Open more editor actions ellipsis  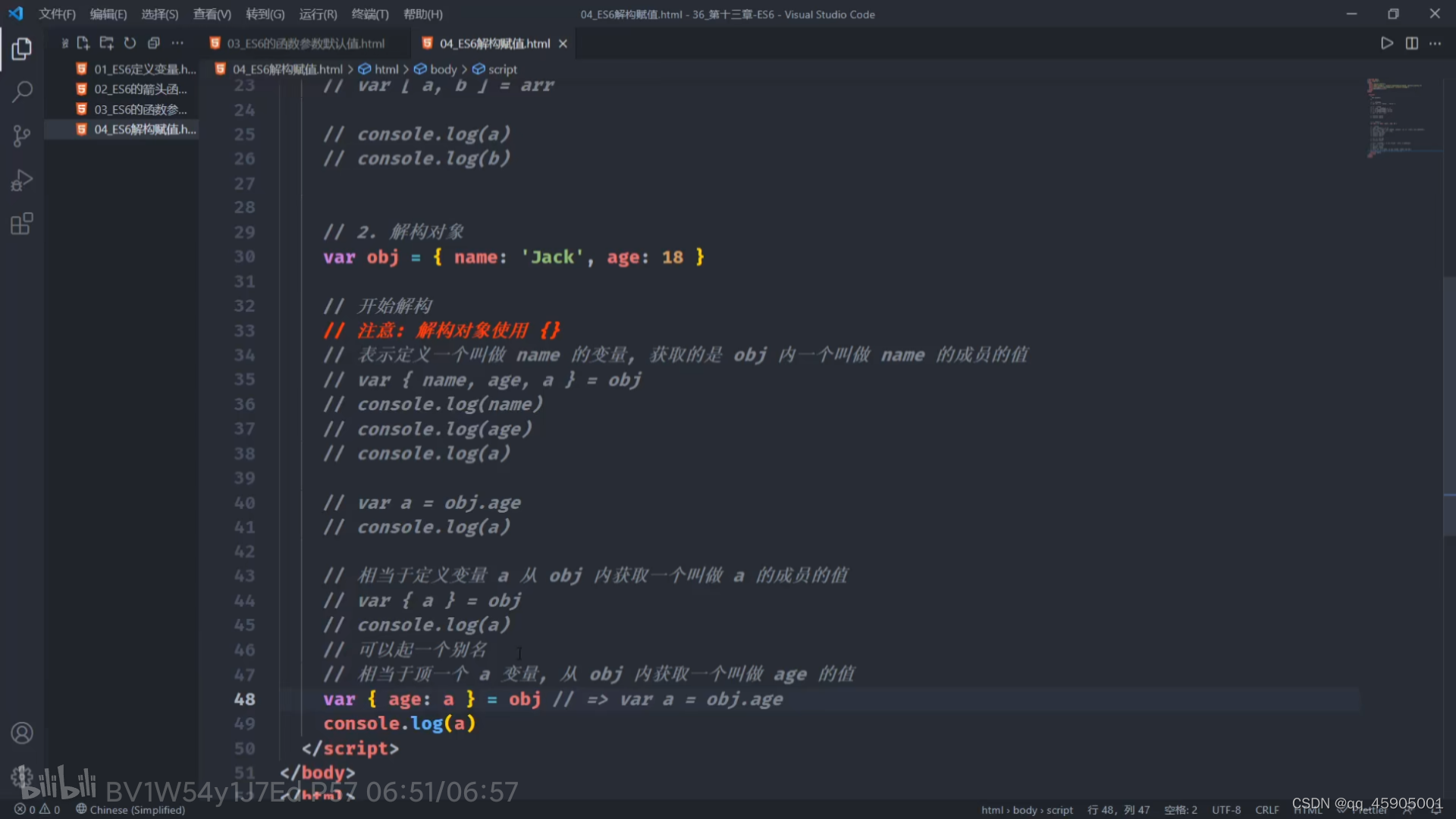point(1435,43)
